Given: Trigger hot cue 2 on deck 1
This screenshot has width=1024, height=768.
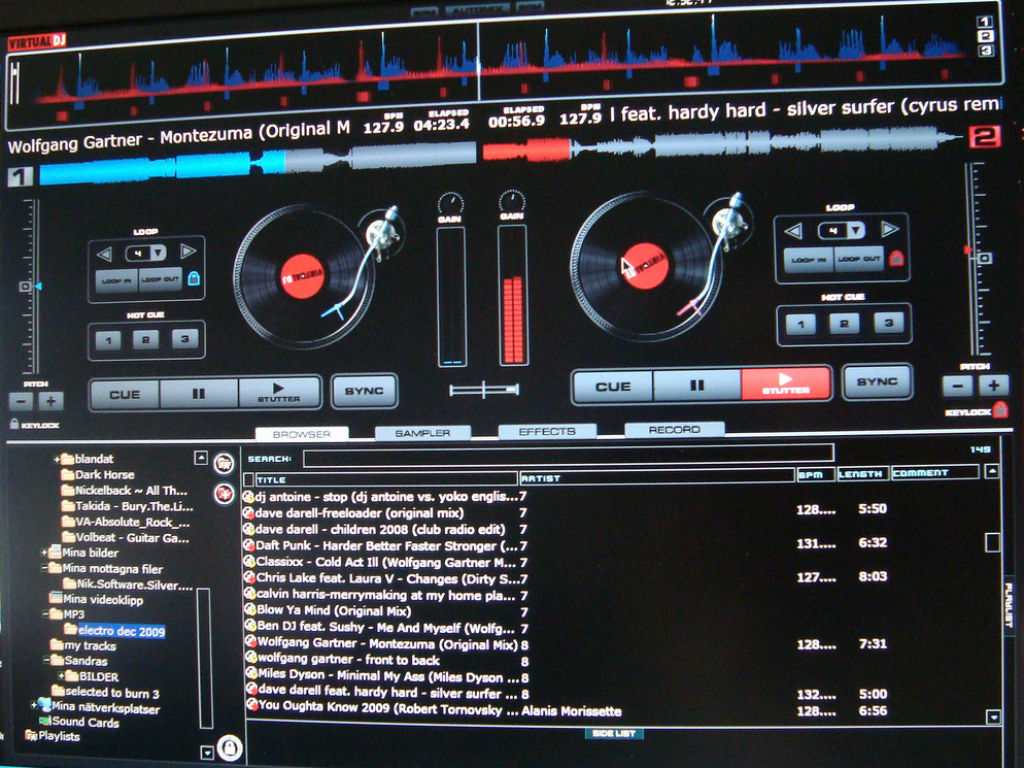Looking at the screenshot, I should click(146, 340).
